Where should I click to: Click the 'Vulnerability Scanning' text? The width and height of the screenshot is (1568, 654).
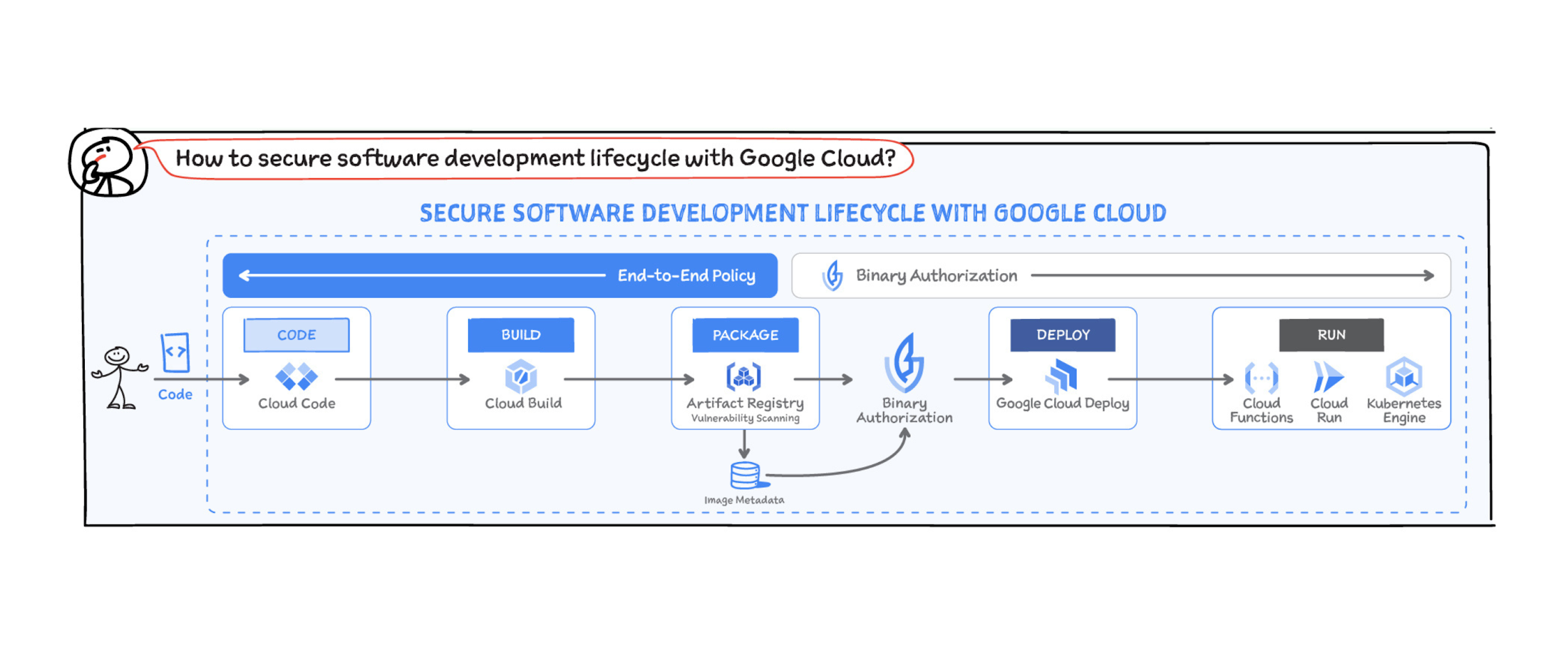(746, 418)
